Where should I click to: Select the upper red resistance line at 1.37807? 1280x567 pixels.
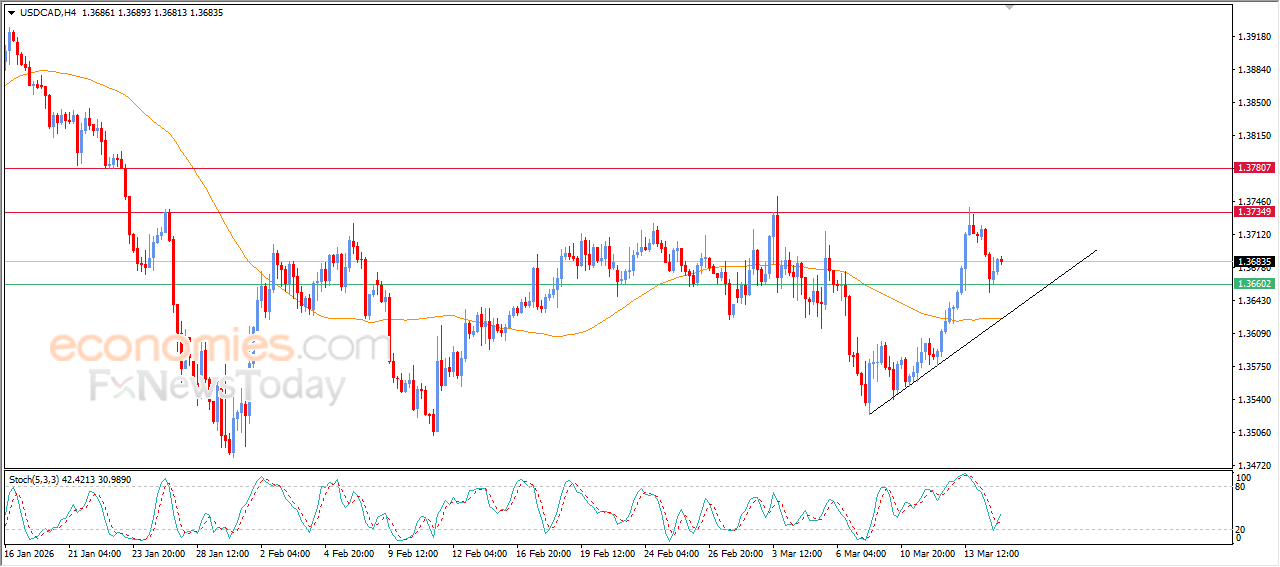click(600, 168)
